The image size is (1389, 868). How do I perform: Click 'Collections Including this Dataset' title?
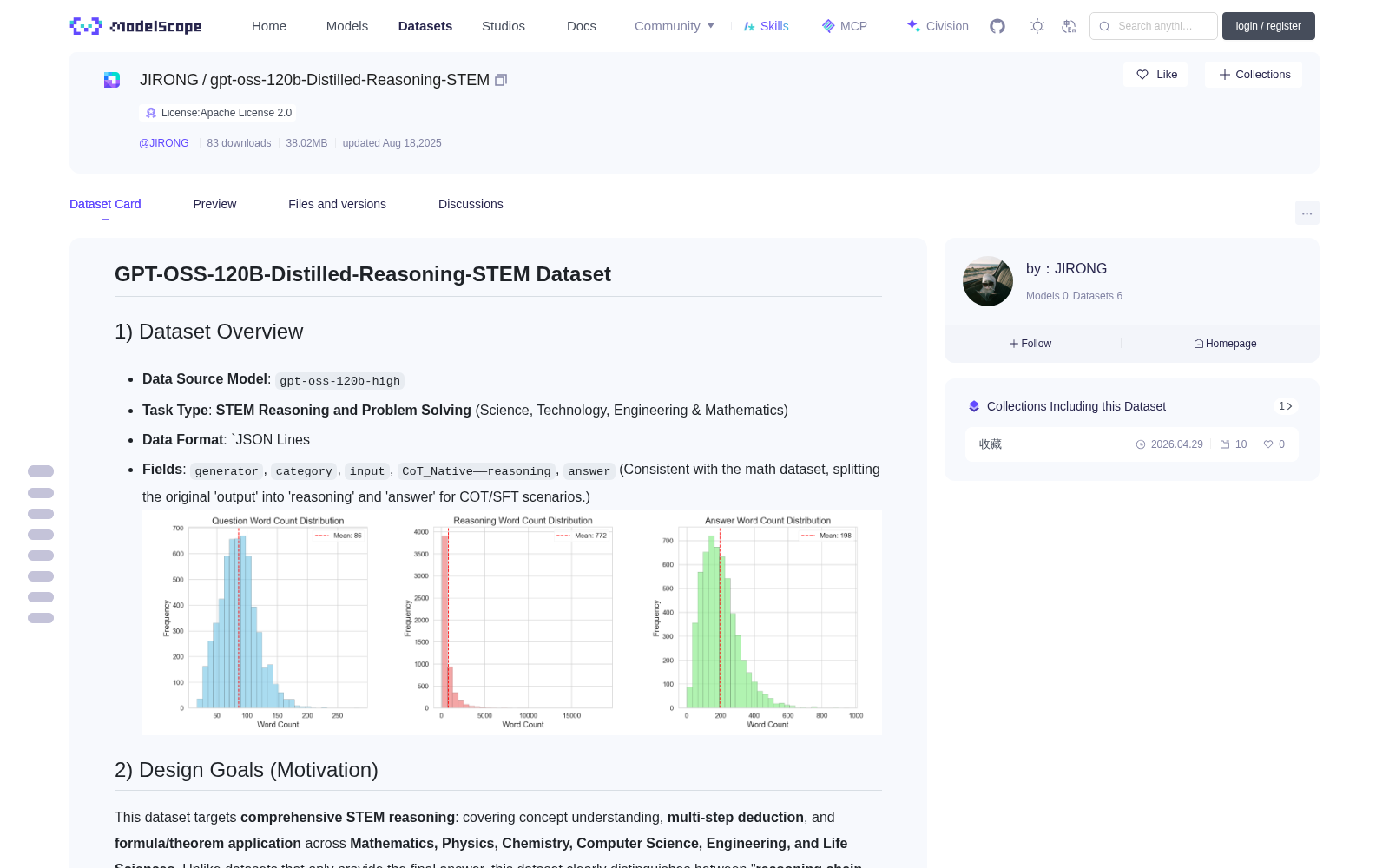coord(1076,406)
